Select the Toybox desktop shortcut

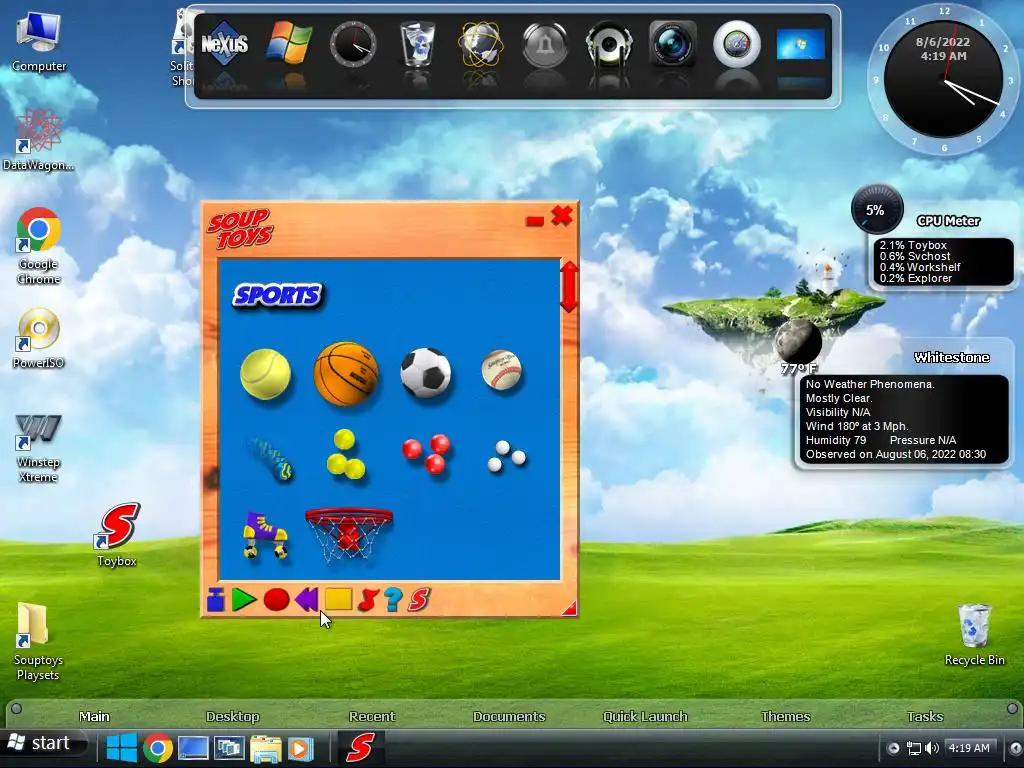click(x=117, y=534)
